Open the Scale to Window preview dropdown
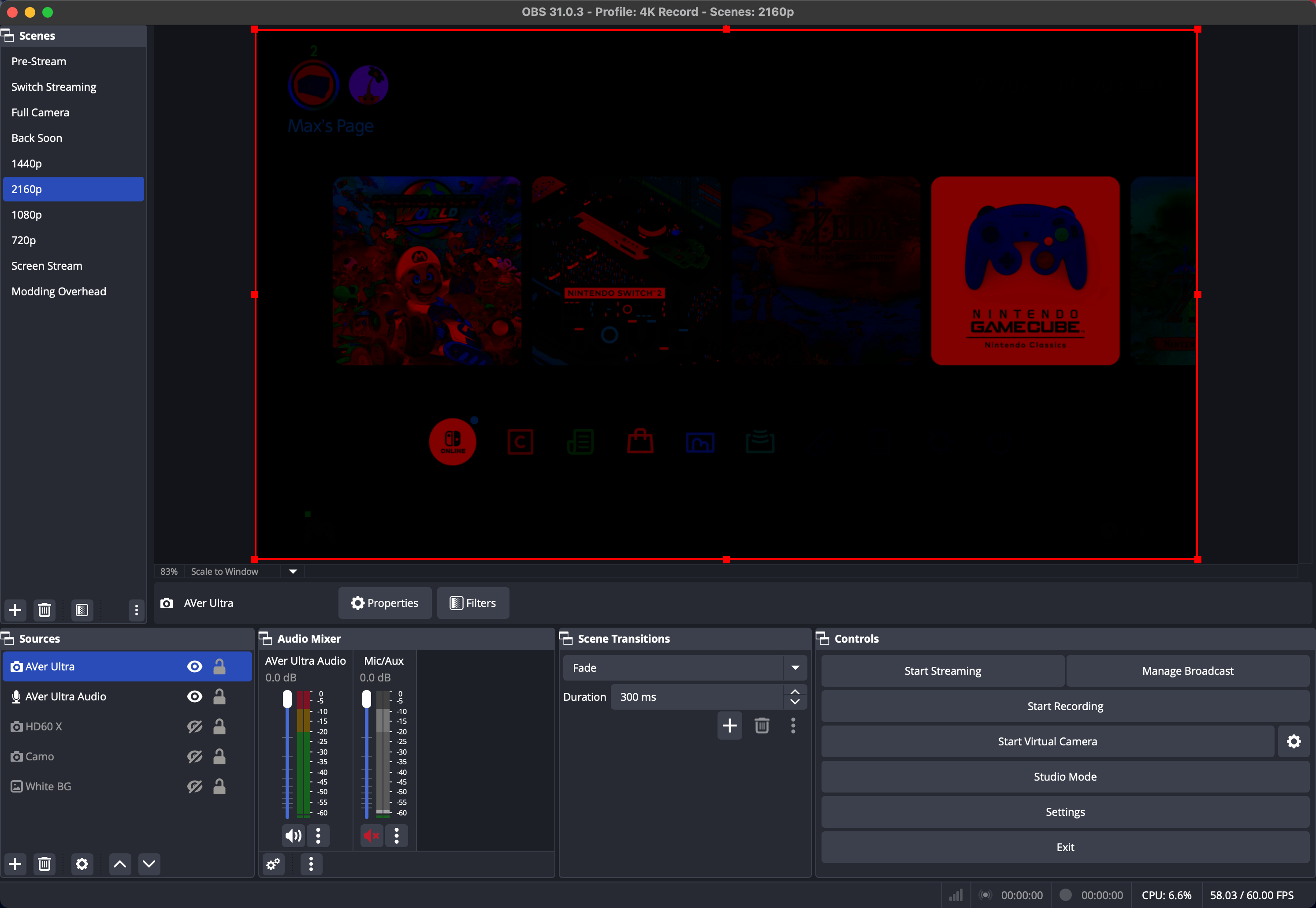 (292, 571)
